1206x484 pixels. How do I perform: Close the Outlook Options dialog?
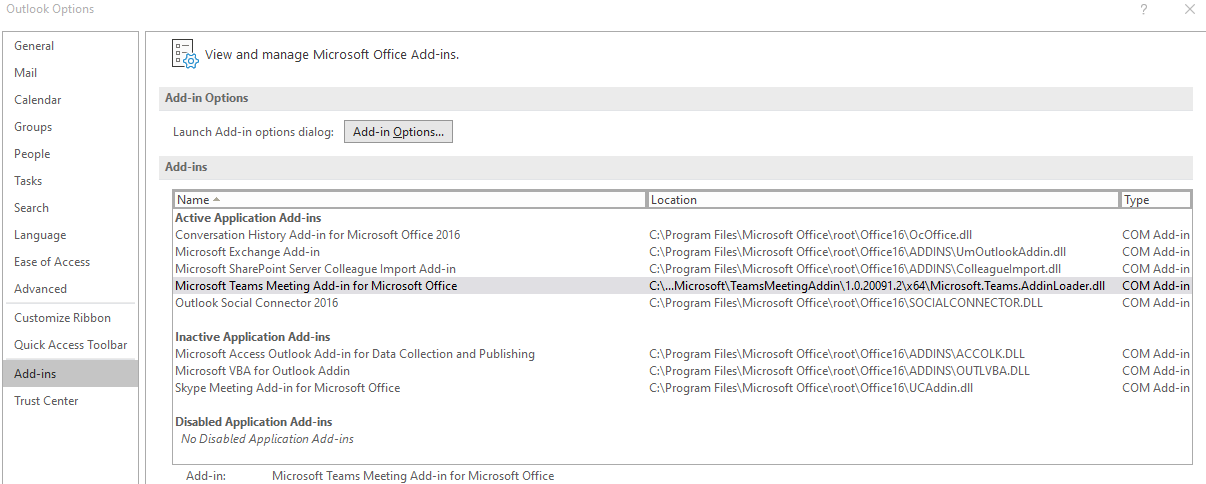(1189, 9)
